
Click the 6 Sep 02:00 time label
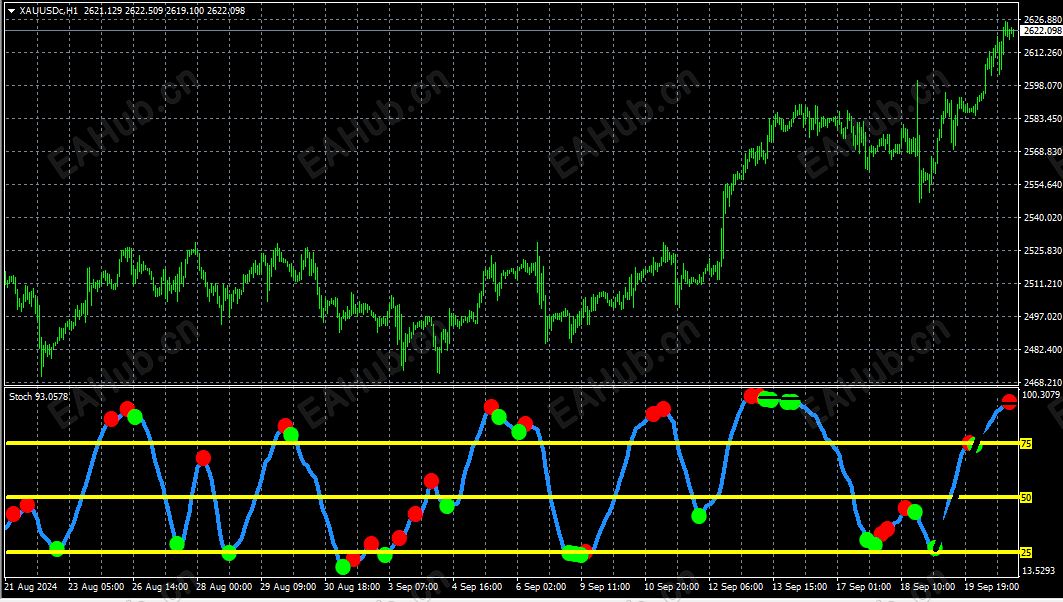pos(541,587)
